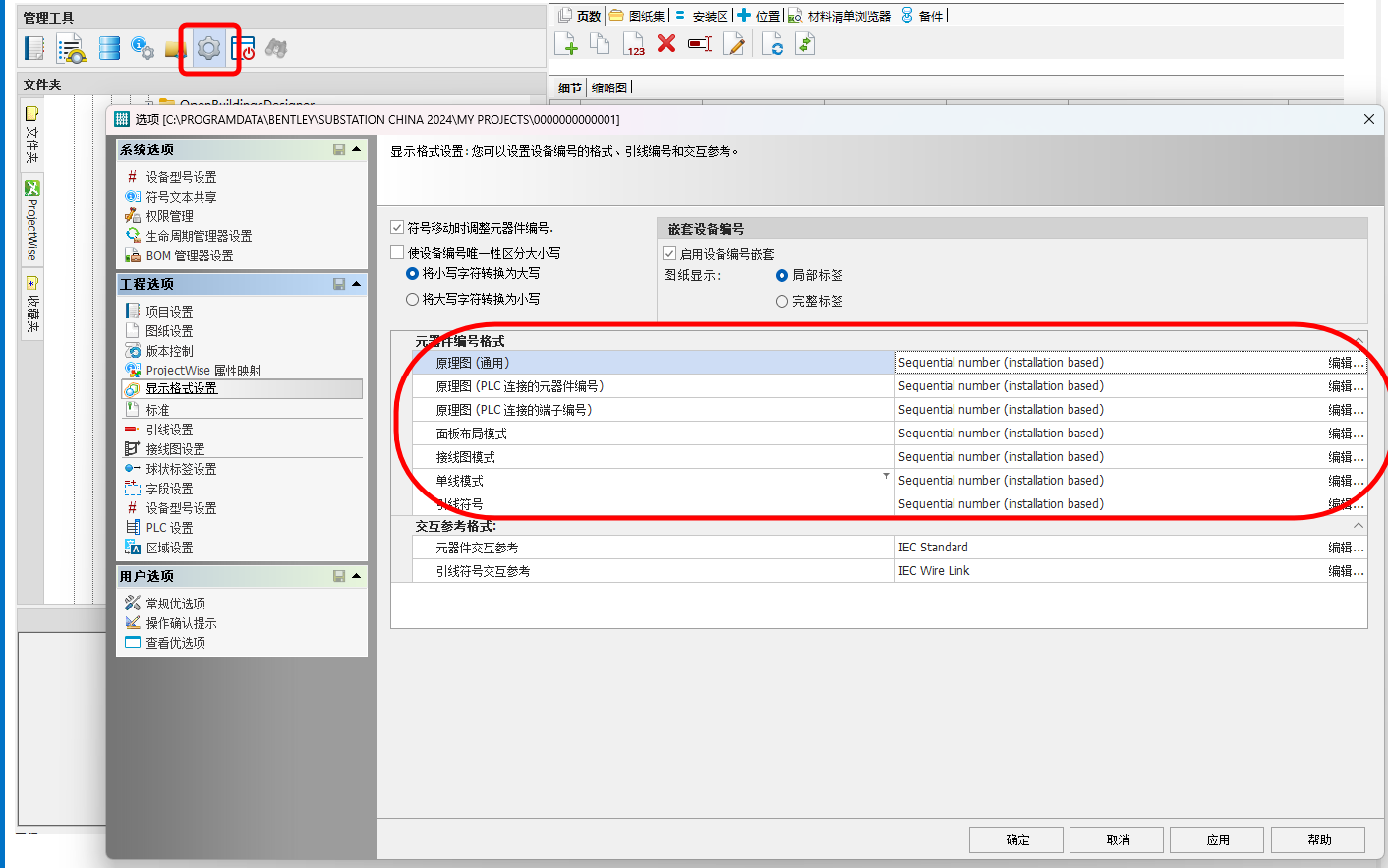This screenshot has height=868, width=1388.
Task: Collapse the 工程选项 section
Action: coord(356,284)
